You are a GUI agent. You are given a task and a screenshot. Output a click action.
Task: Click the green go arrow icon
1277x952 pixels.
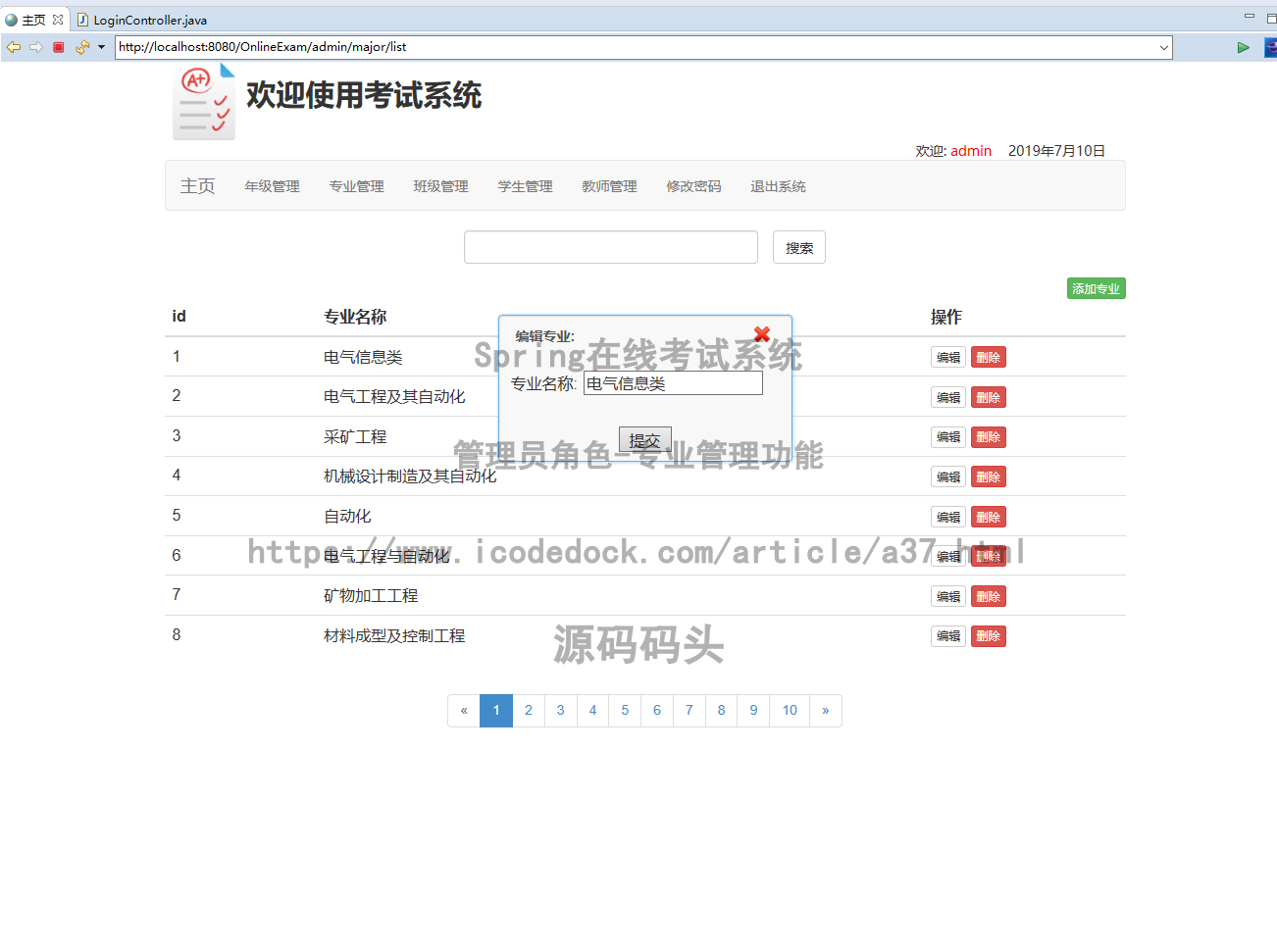pos(1243,47)
